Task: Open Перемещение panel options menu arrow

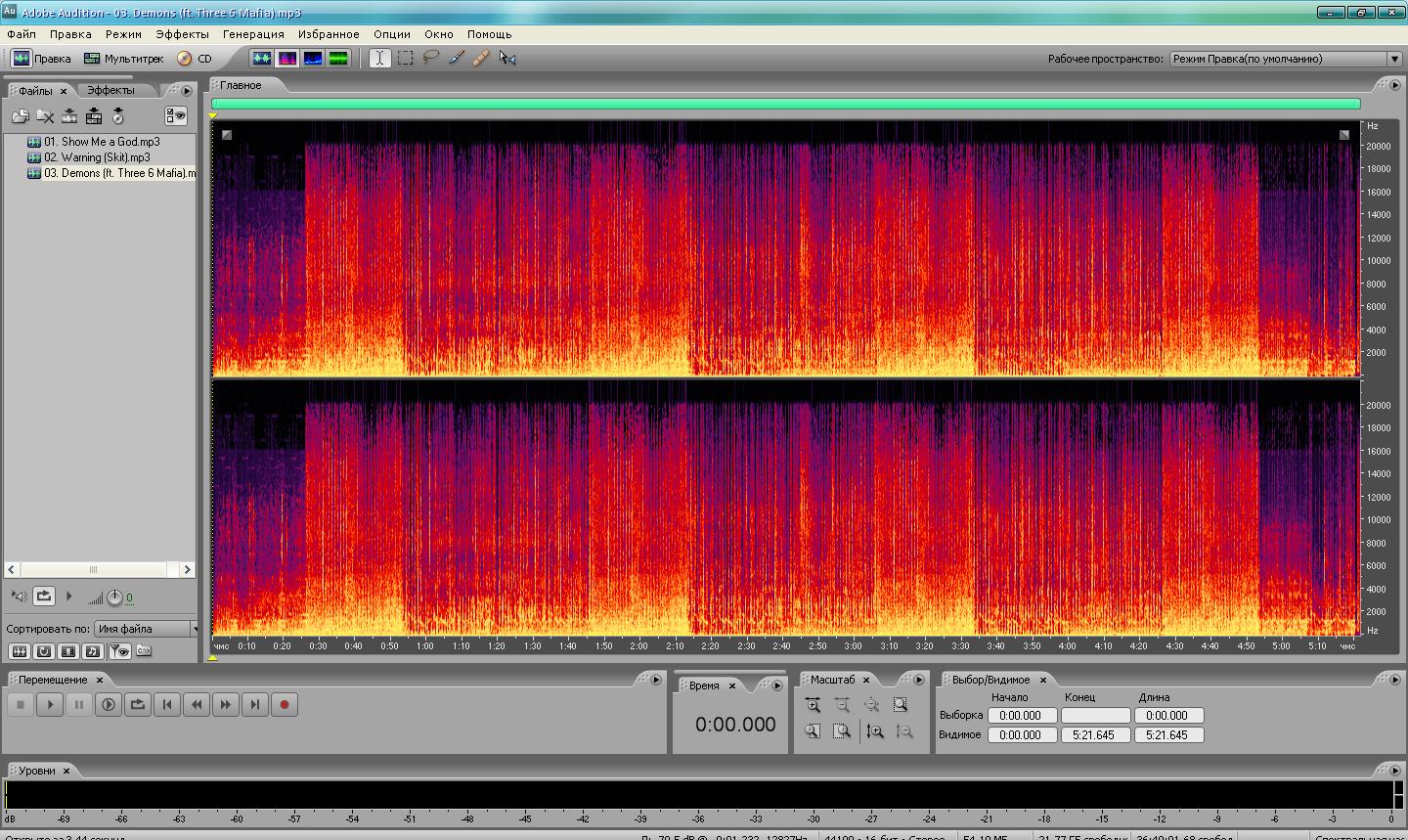Action: [656, 680]
